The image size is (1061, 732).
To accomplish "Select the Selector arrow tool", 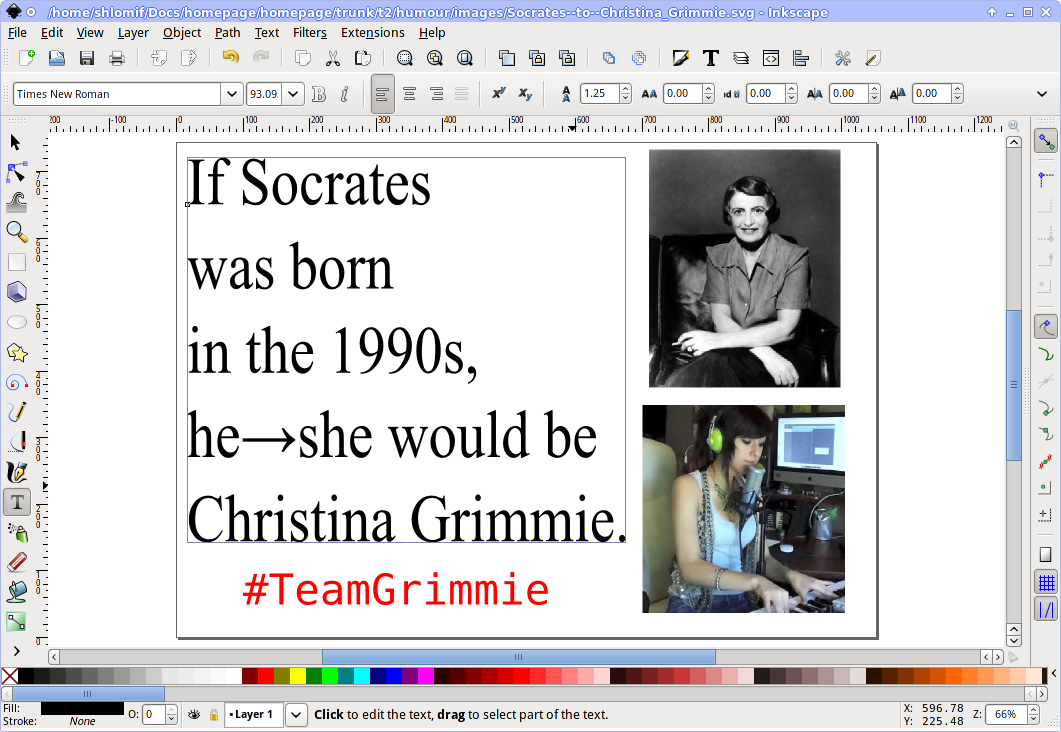I will 16,143.
